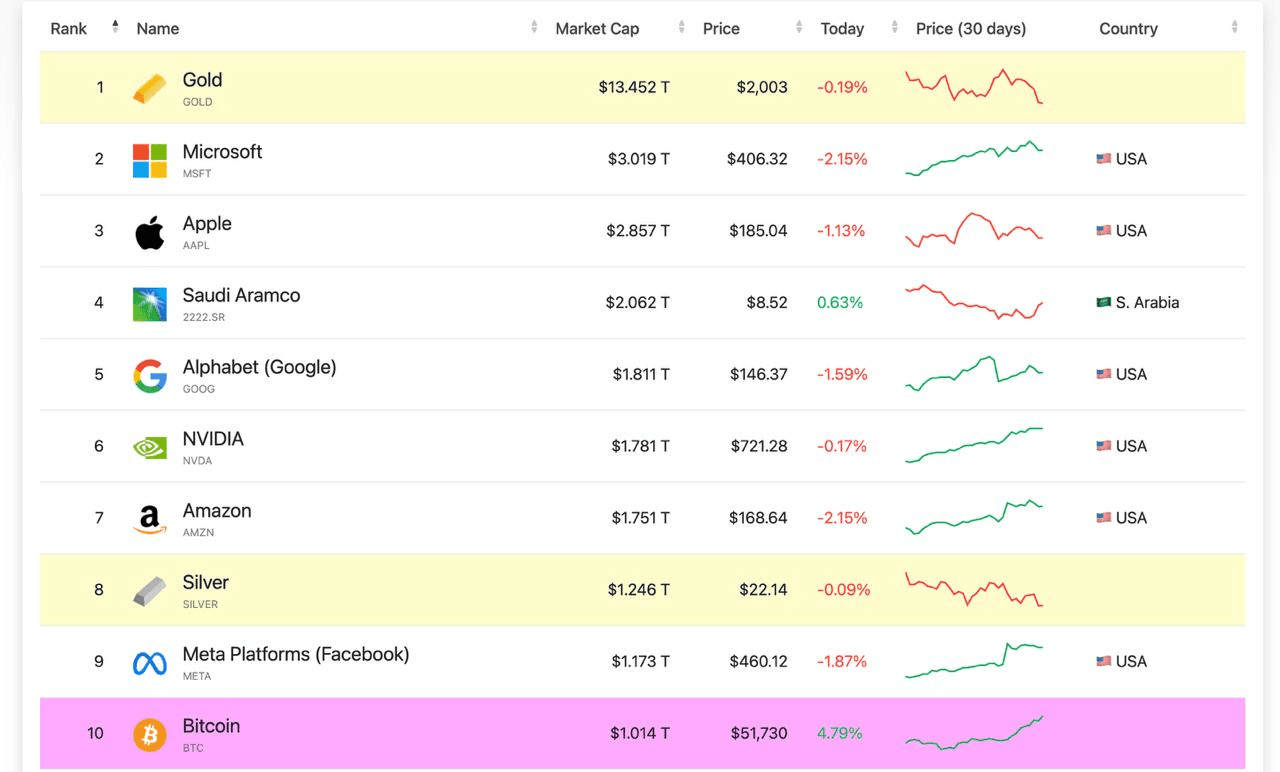Screen dimensions: 1280x772
Task: Open the Apple company link
Action: tap(207, 224)
